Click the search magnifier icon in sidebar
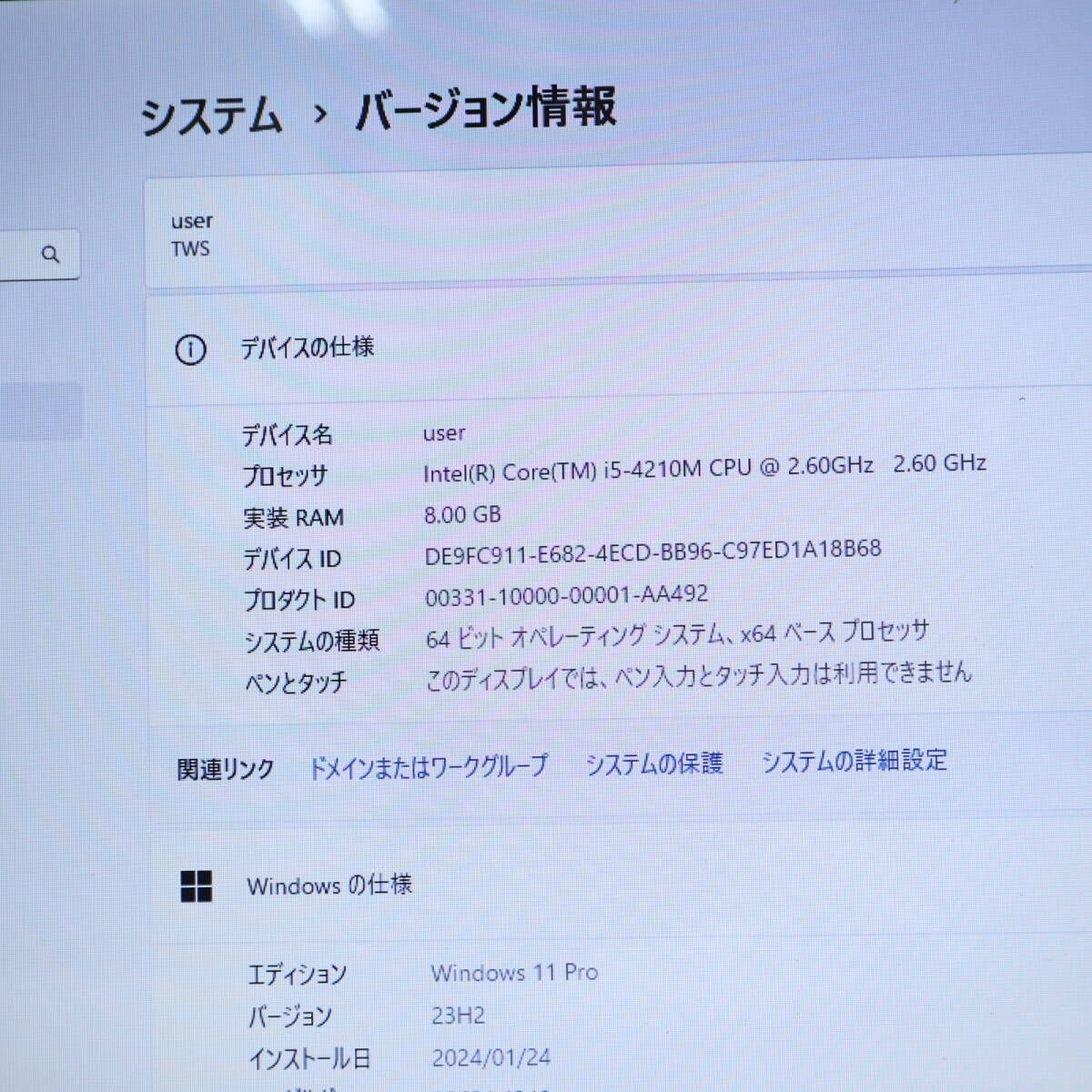Viewport: 1092px width, 1092px height. 51,254
